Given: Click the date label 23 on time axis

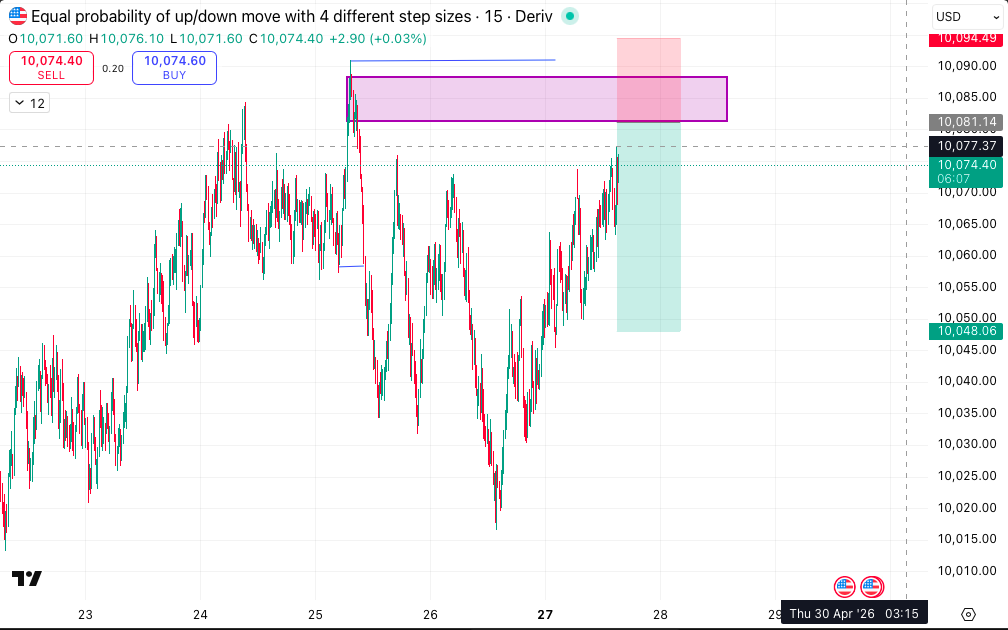Looking at the screenshot, I should [85, 615].
